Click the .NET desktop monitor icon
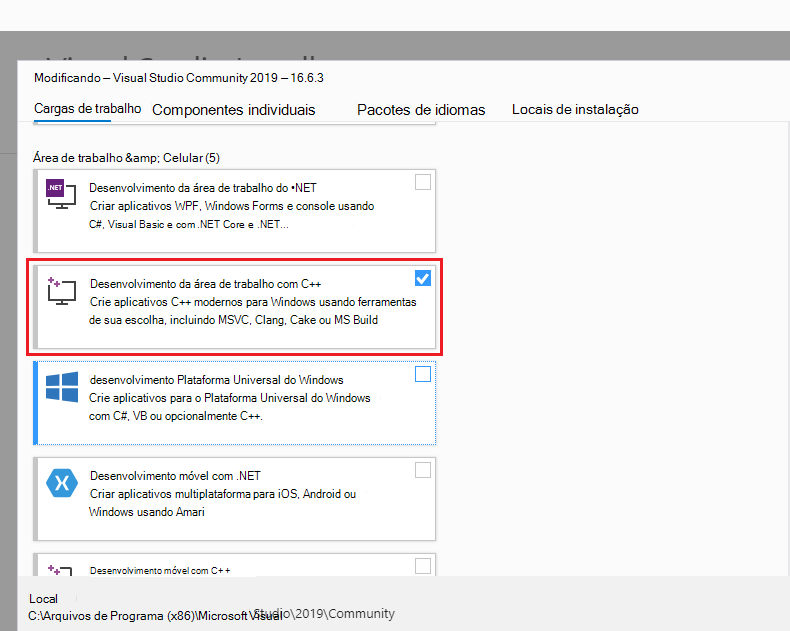Image resolution: width=790 pixels, height=631 pixels. (x=61, y=194)
